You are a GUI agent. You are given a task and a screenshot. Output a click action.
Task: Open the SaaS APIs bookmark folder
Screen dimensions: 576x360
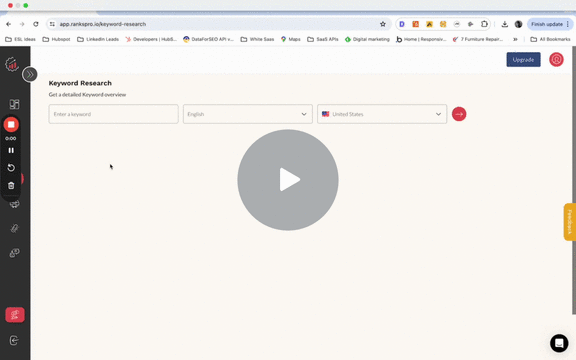pos(323,39)
